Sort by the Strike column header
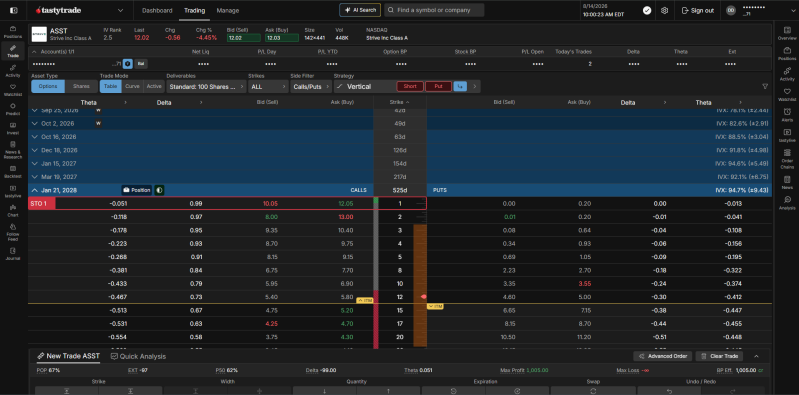The image size is (799, 395). [x=400, y=102]
